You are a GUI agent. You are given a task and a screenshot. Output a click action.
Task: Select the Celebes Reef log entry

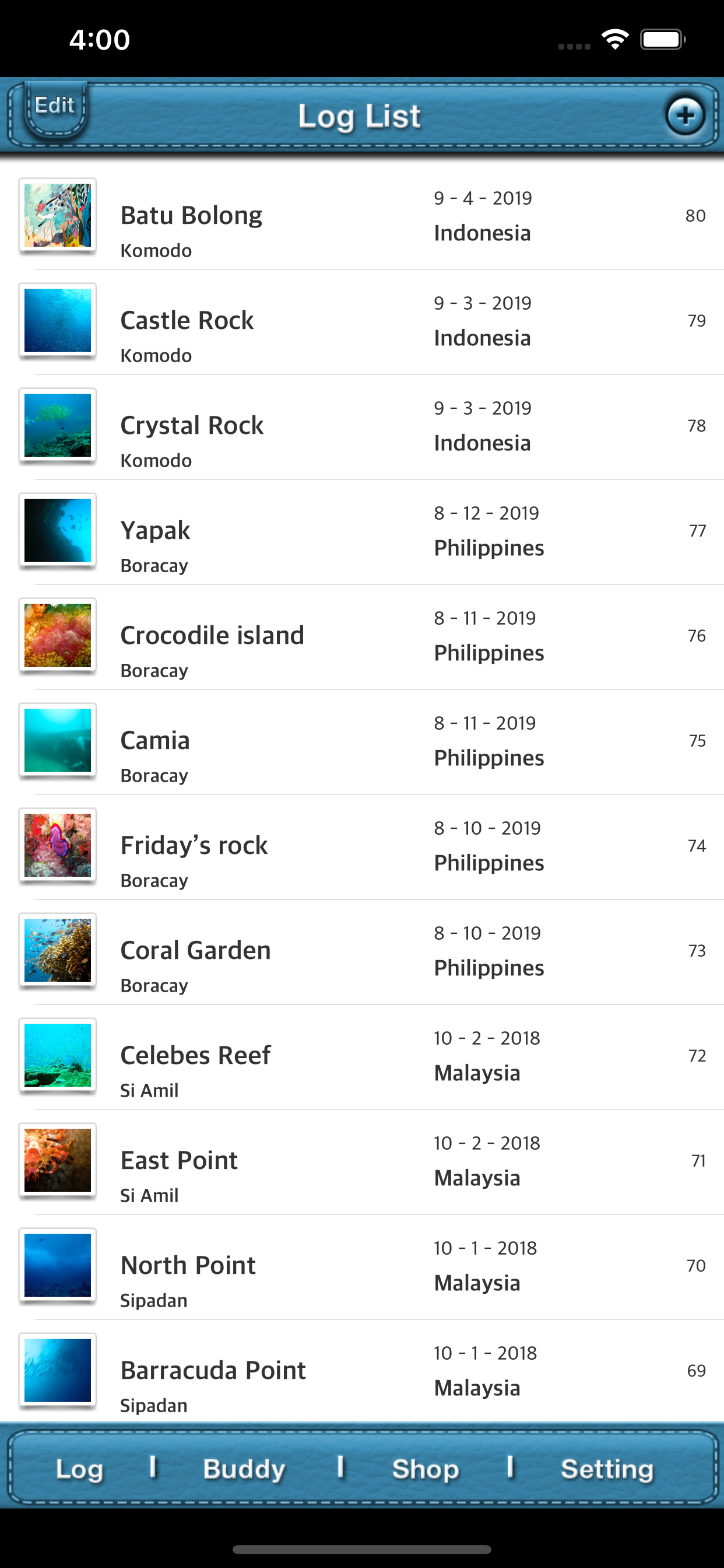(365, 1056)
